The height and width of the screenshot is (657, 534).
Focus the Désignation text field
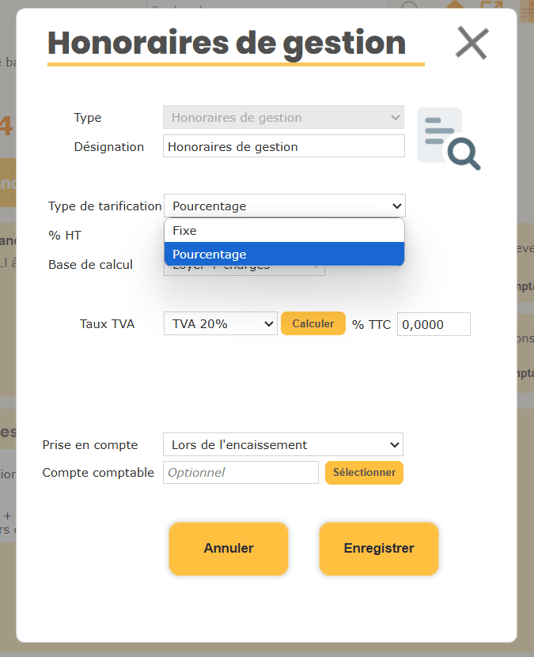[x=284, y=146]
